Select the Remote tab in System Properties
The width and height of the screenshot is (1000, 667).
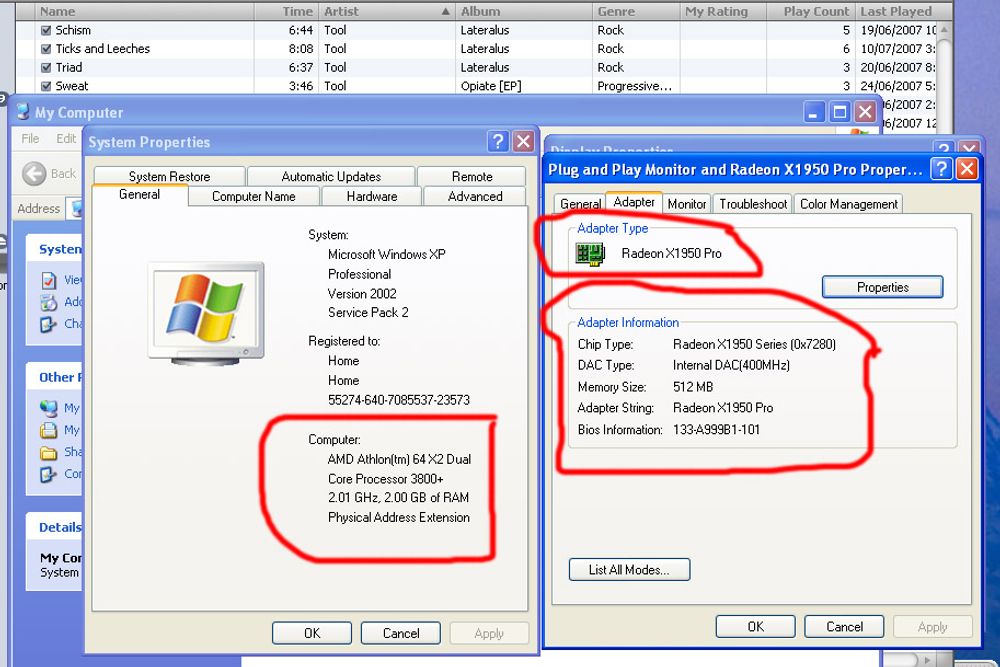472,176
